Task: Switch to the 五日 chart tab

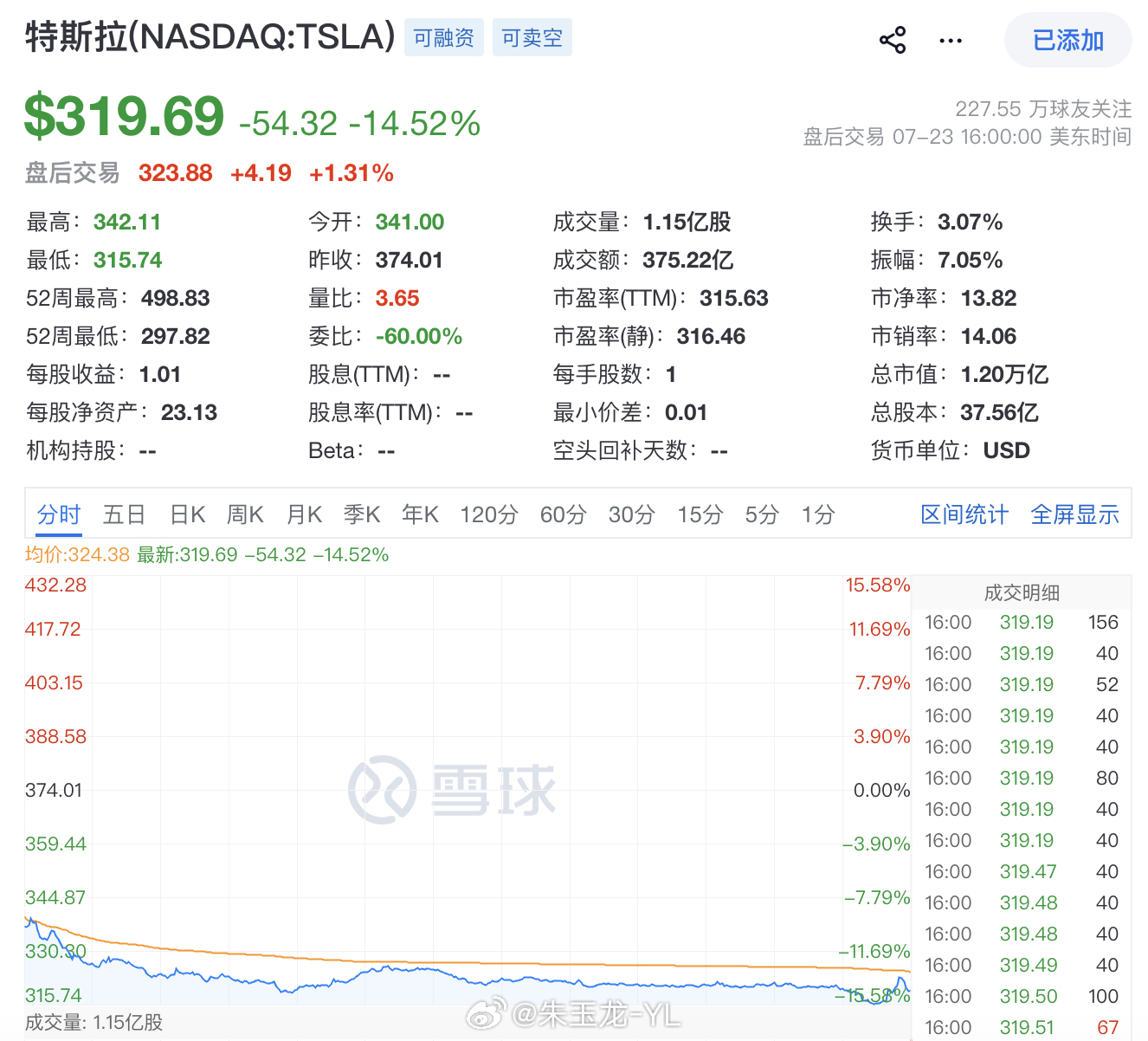Action: pos(124,514)
